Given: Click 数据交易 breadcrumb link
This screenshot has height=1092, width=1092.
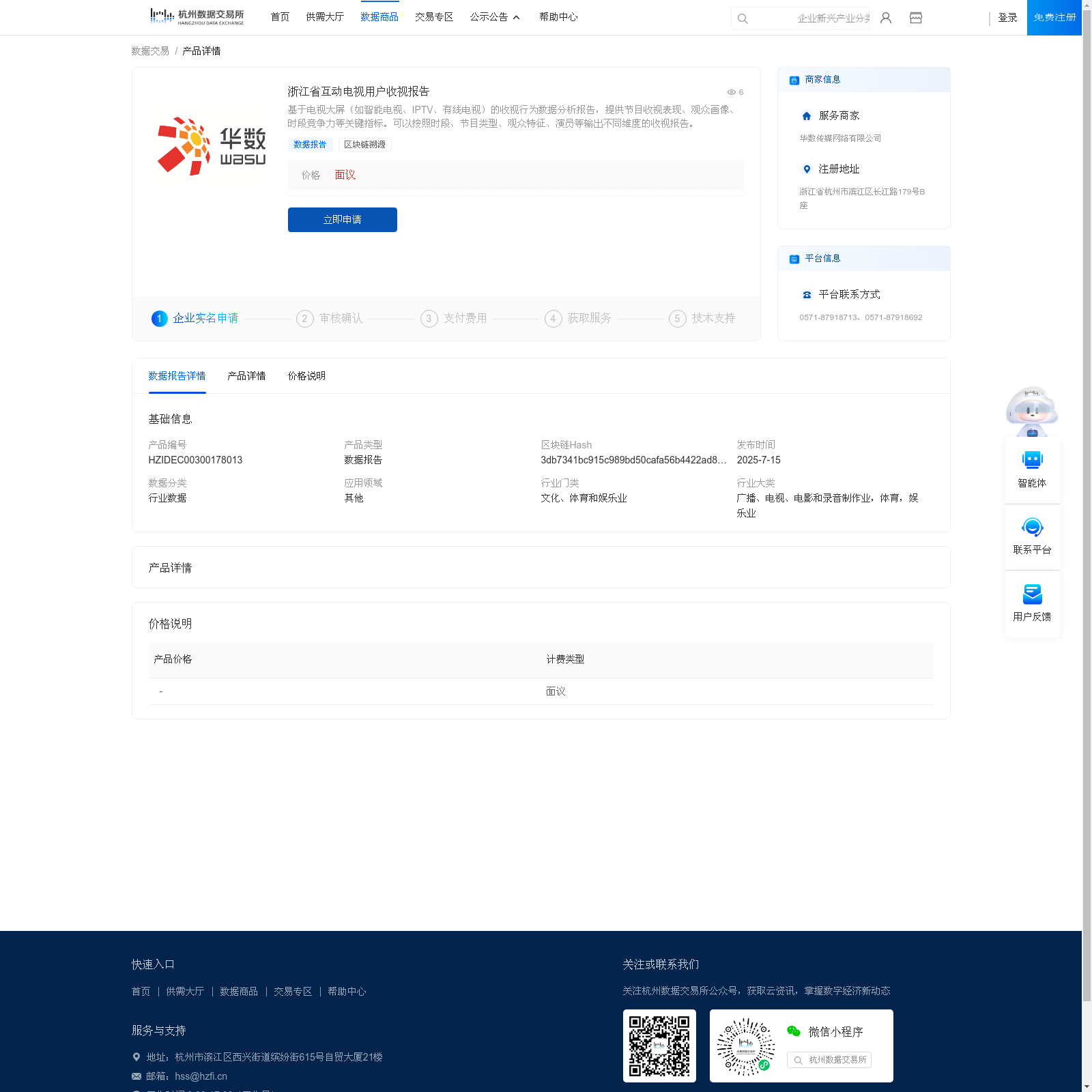Looking at the screenshot, I should tap(150, 51).
